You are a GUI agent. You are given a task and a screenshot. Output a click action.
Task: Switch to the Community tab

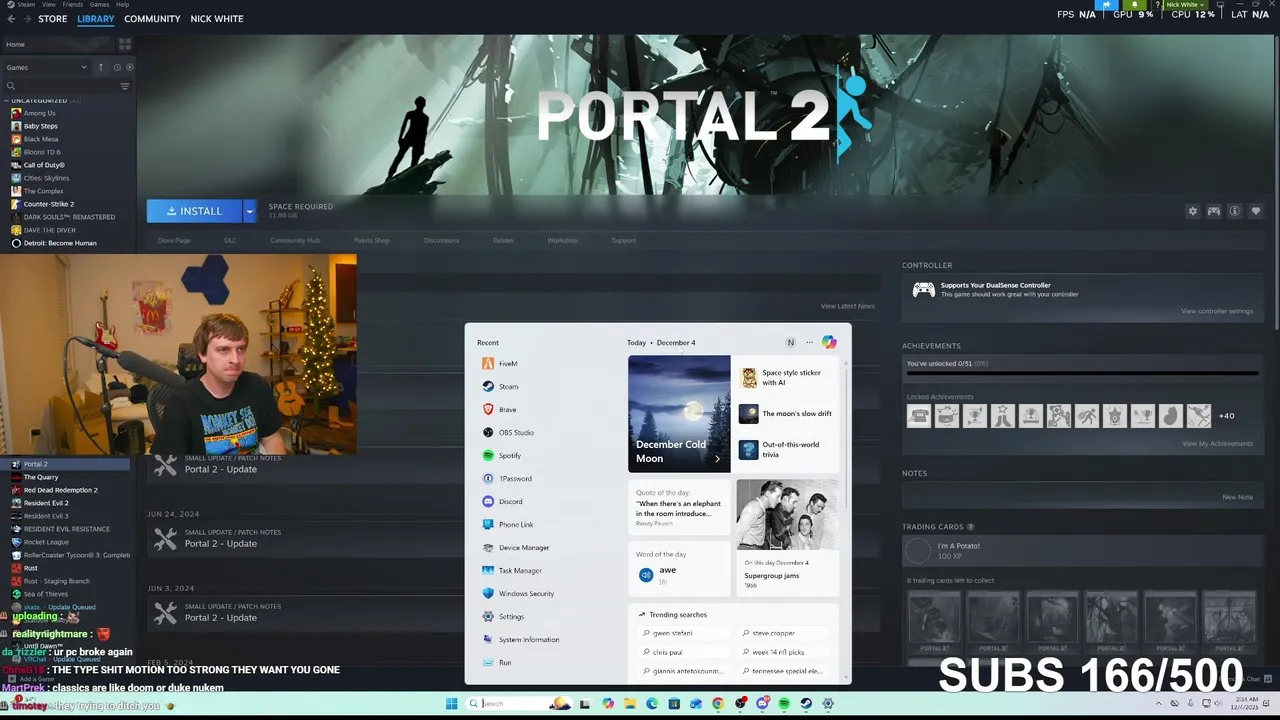pos(152,18)
